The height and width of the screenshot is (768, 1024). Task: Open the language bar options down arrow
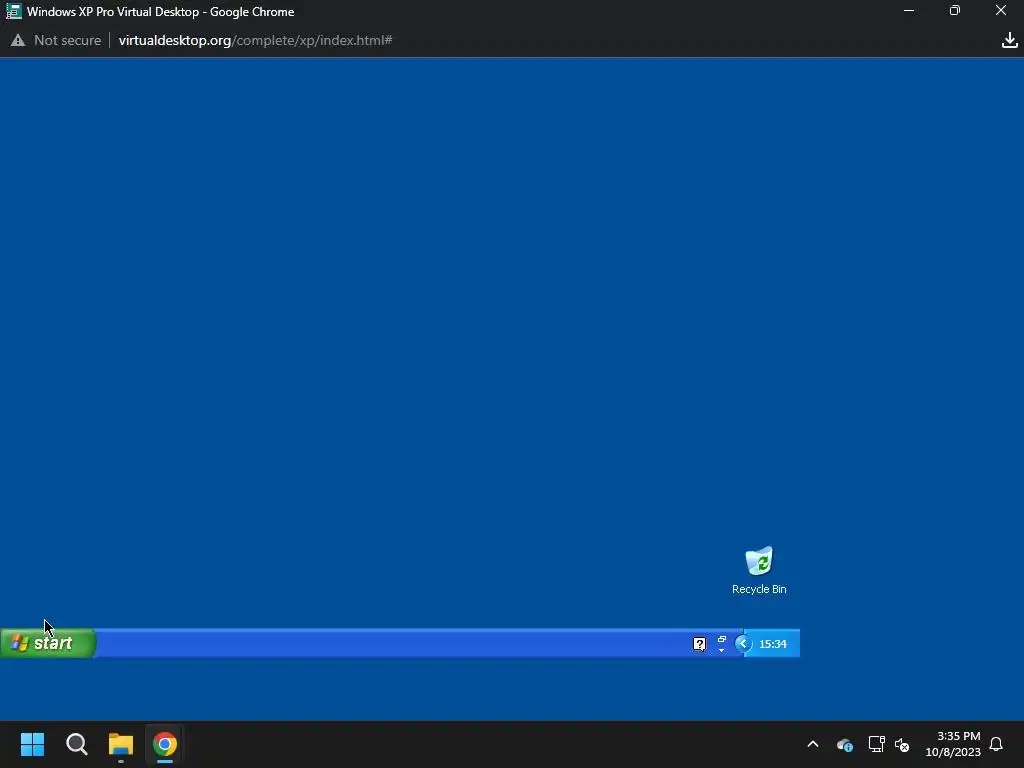pos(722,650)
